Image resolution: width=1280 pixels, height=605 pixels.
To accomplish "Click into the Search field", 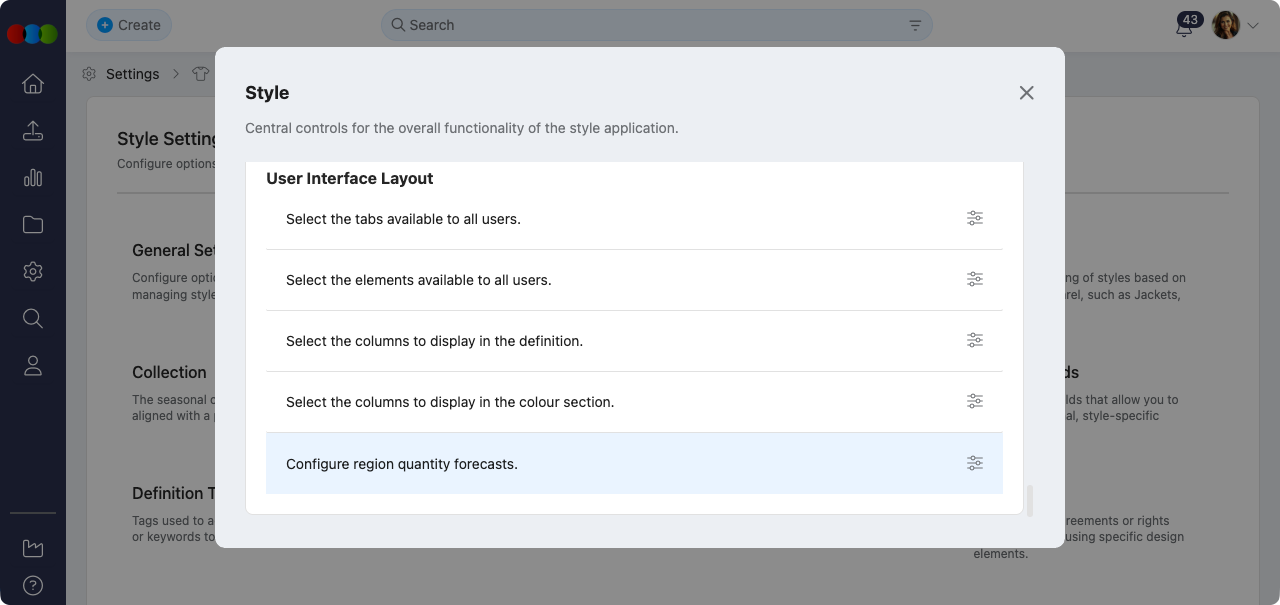I will [650, 25].
